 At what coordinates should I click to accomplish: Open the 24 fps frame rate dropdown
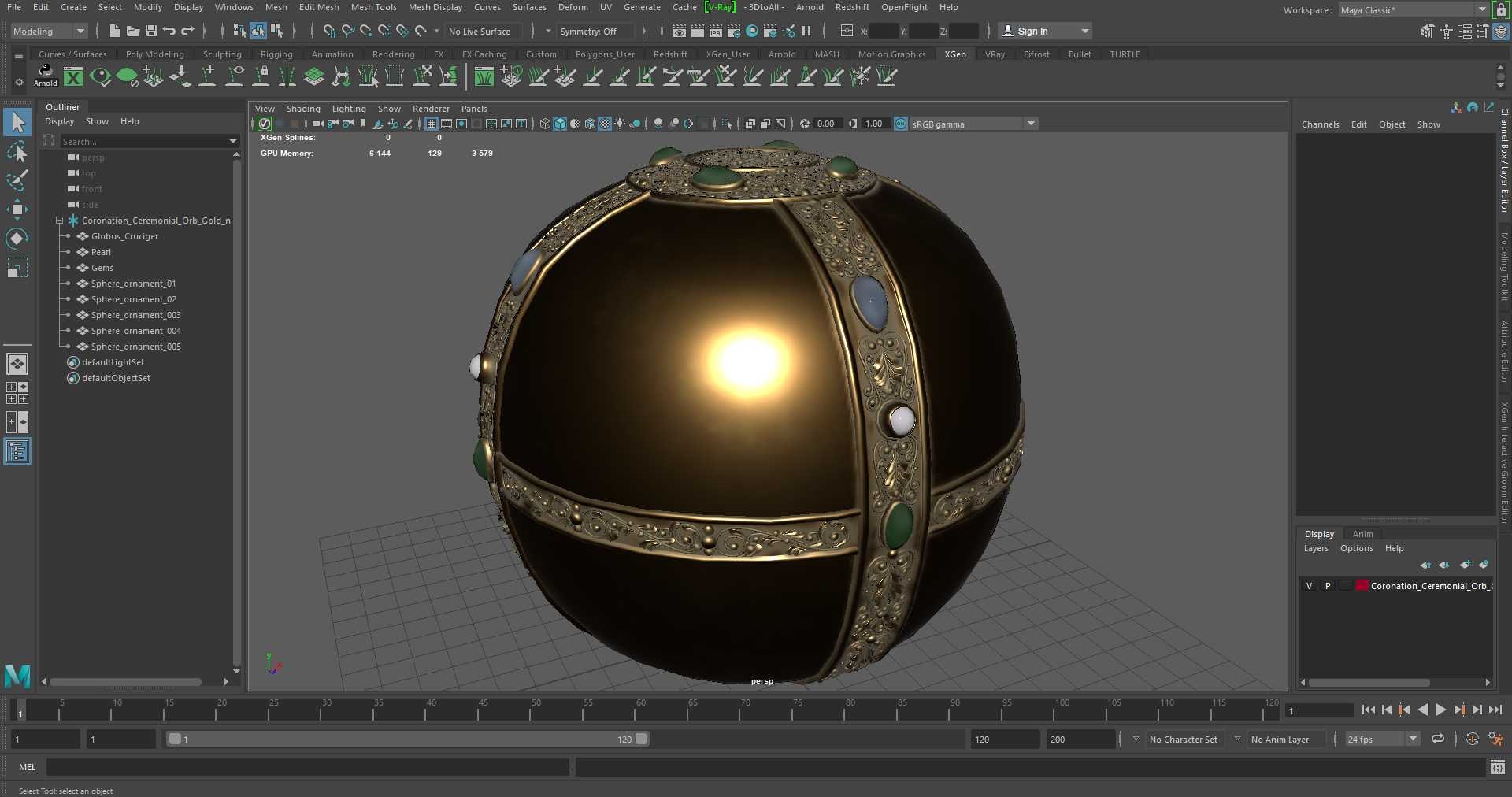1382,739
